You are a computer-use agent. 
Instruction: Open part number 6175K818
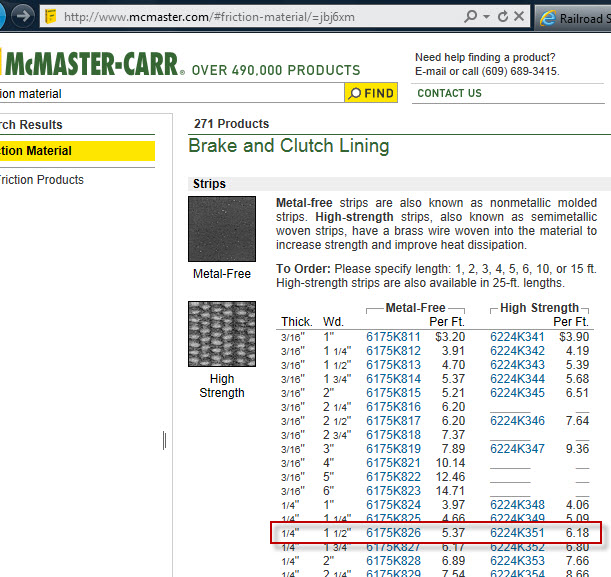click(393, 435)
